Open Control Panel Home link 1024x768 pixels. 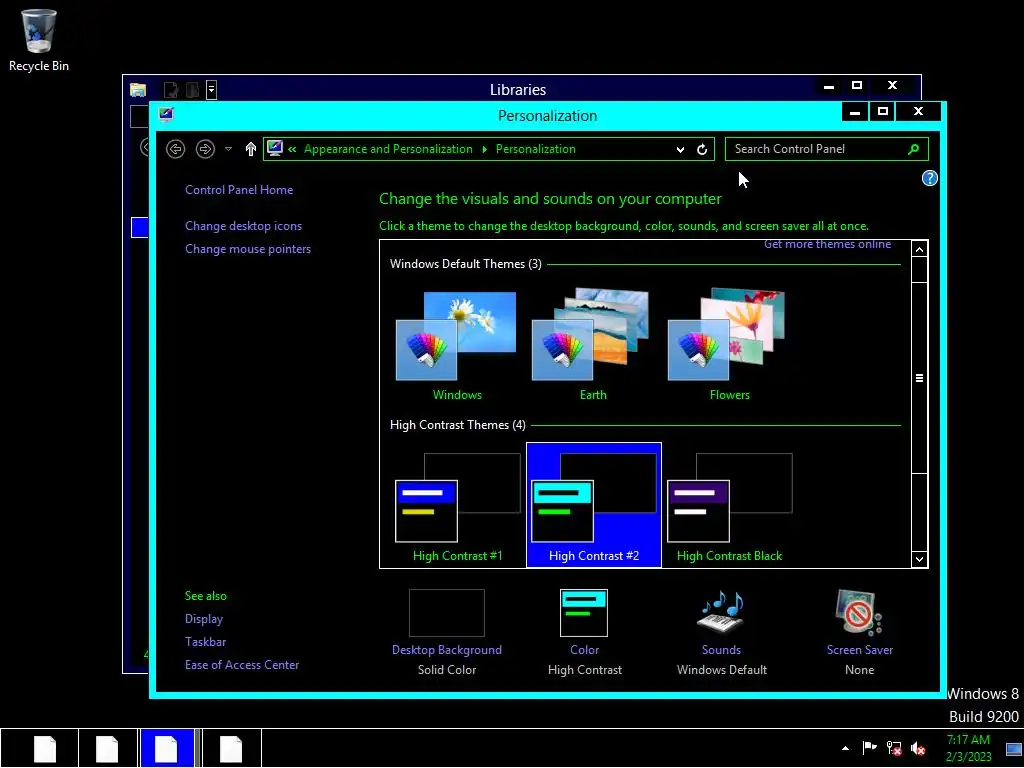coord(239,189)
